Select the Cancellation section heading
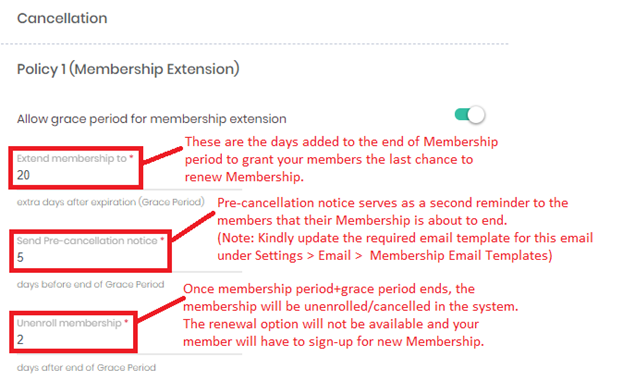Viewport: 623px width, 381px height. 62,18
